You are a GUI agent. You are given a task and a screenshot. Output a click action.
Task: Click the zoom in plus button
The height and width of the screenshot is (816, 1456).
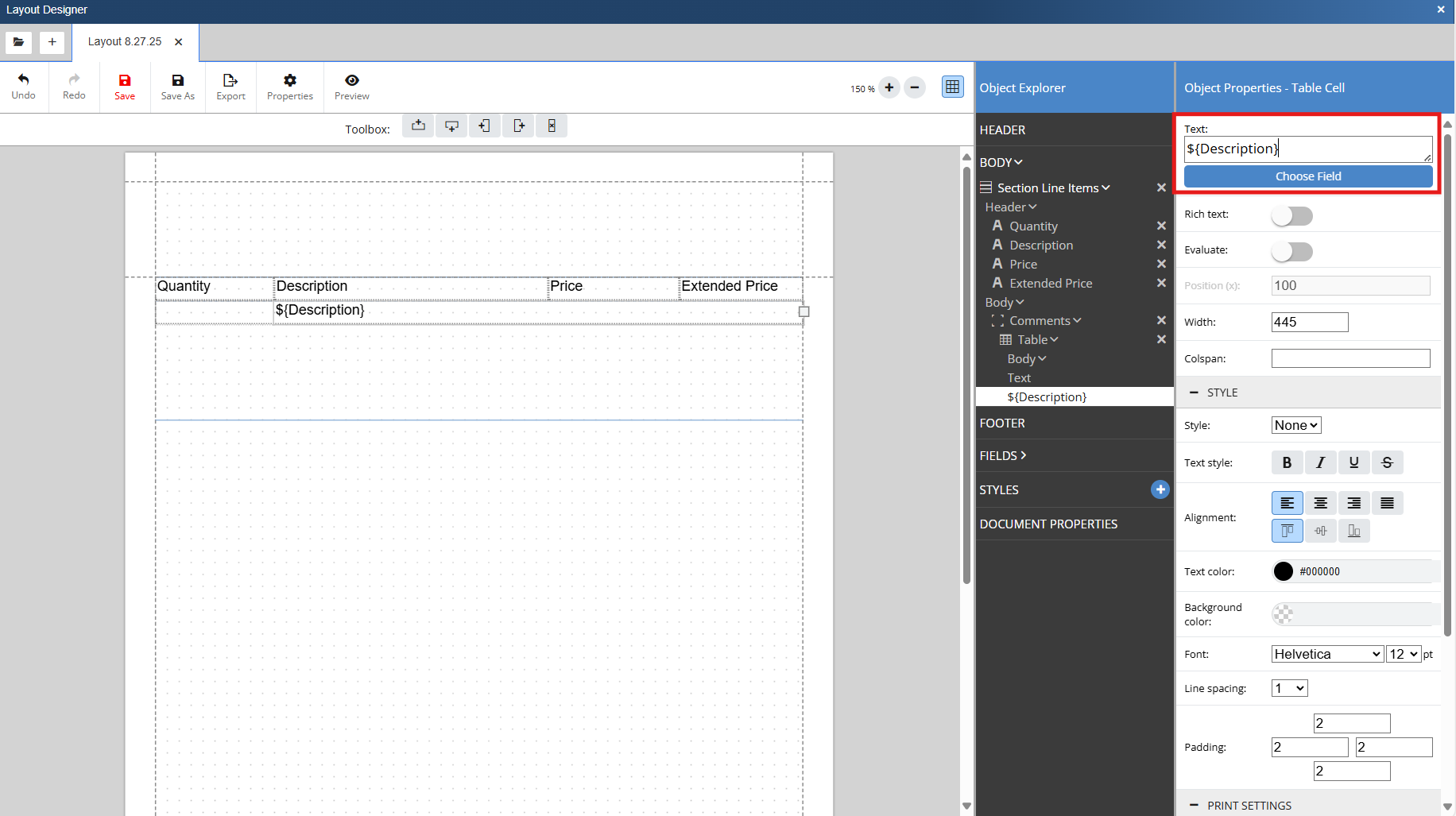tap(889, 87)
